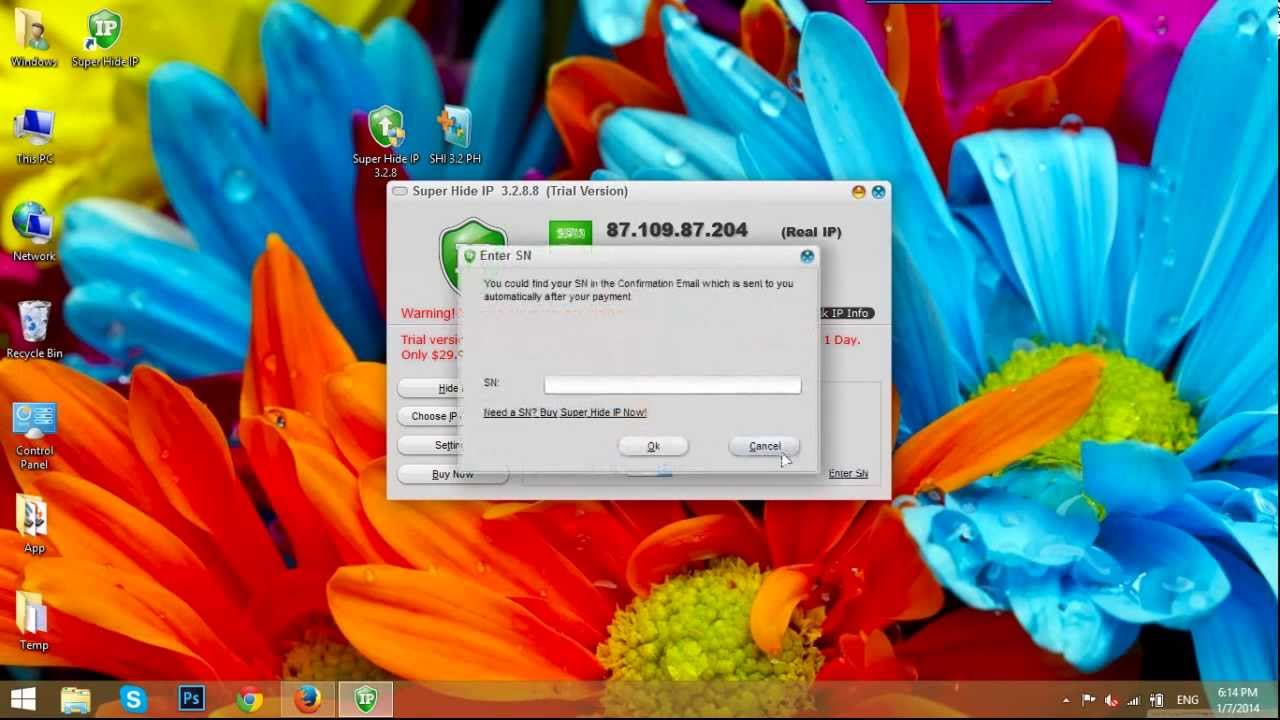Image resolution: width=1280 pixels, height=720 pixels.
Task: Focus the SN serial number input field
Action: pos(672,385)
